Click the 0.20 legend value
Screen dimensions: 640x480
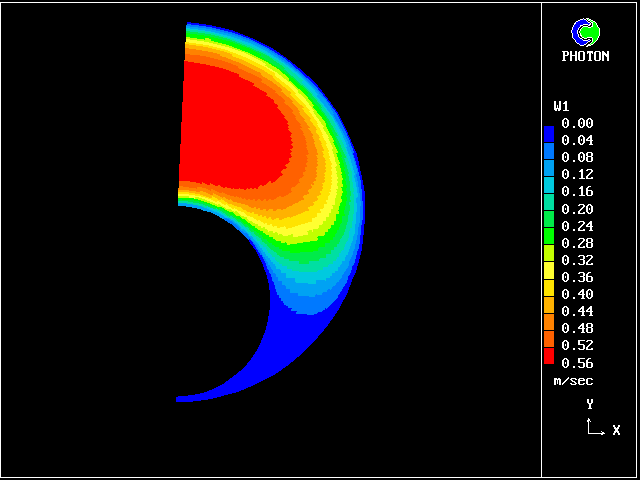coord(577,209)
